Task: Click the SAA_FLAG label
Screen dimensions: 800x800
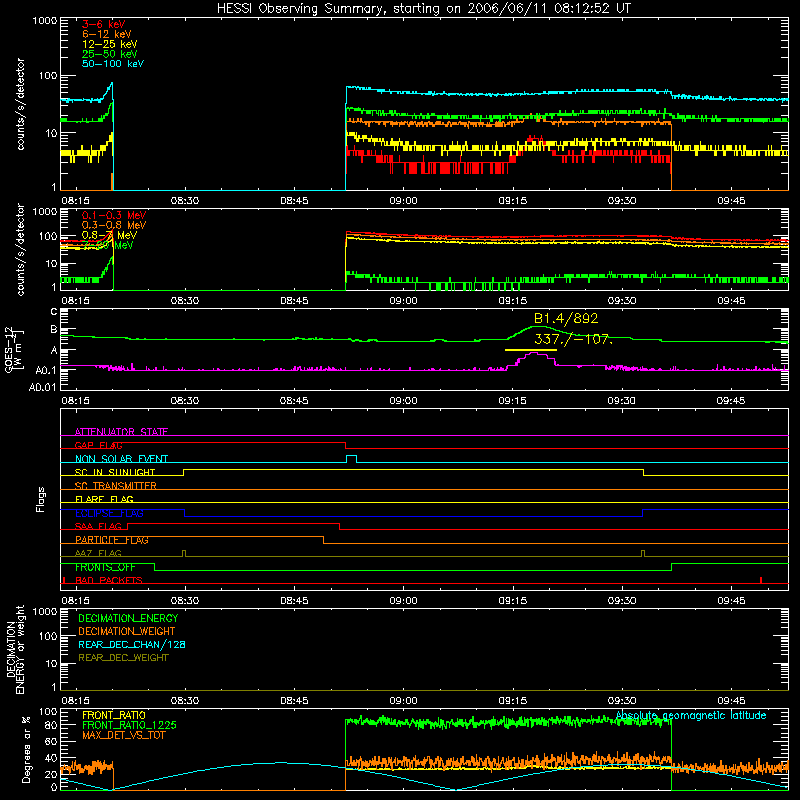Action: pos(98,526)
